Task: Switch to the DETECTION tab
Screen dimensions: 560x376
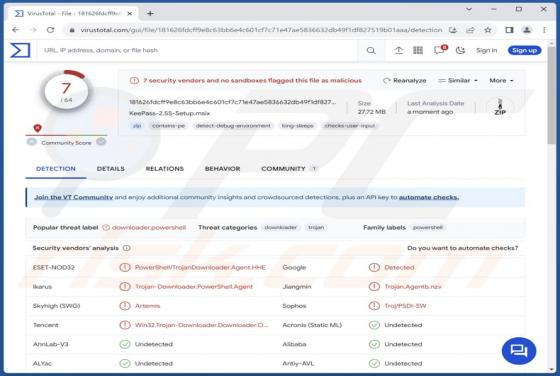Action: [x=56, y=169]
